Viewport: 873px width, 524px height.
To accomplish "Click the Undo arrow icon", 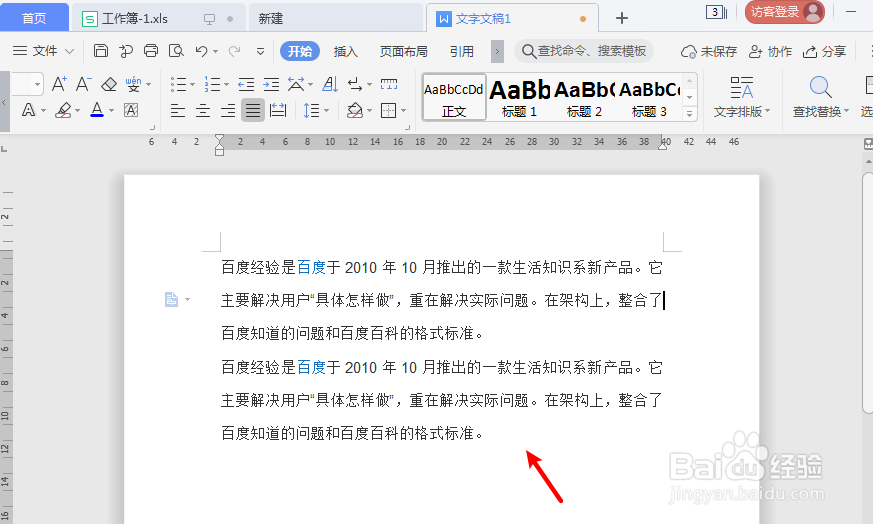I will point(202,51).
